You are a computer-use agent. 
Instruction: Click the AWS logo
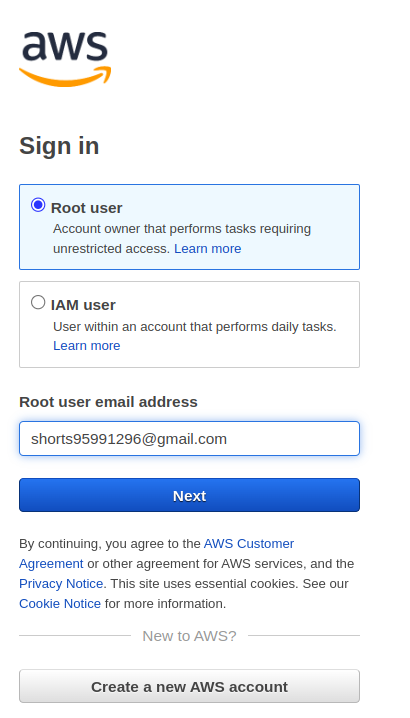[x=65, y=59]
